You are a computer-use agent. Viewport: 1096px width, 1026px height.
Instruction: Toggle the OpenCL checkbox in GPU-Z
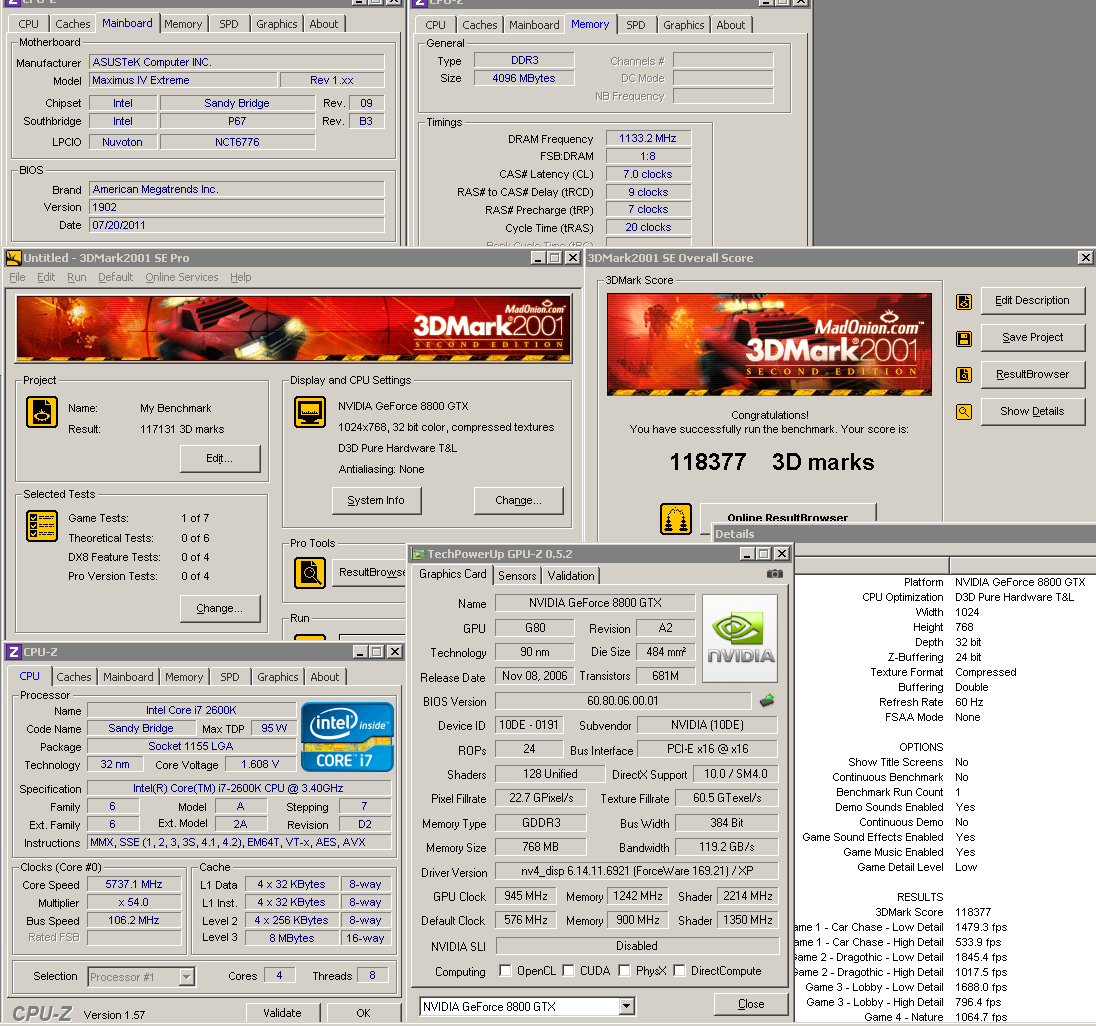[x=505, y=971]
